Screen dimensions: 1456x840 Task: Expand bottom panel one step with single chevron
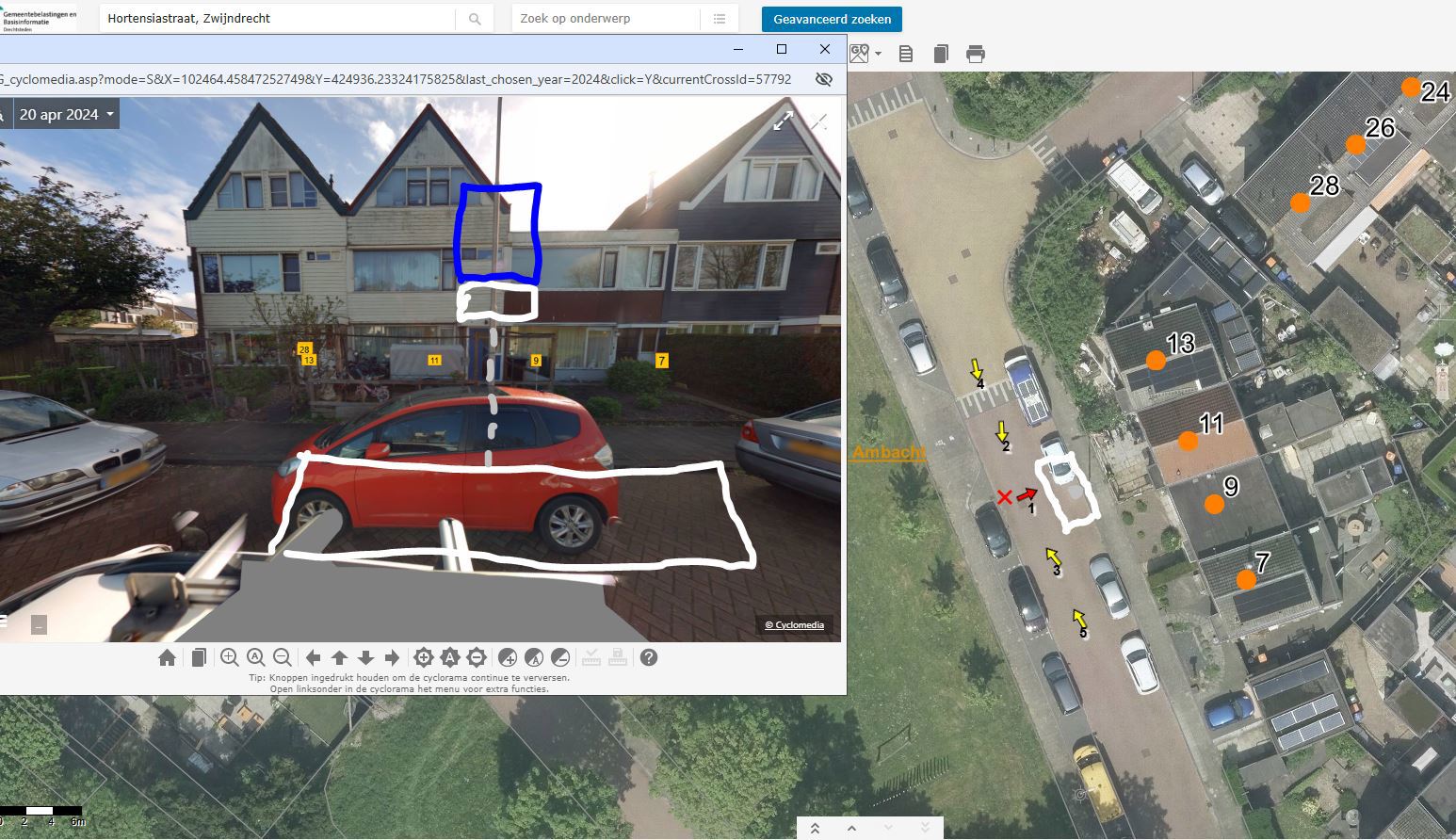[x=851, y=828]
